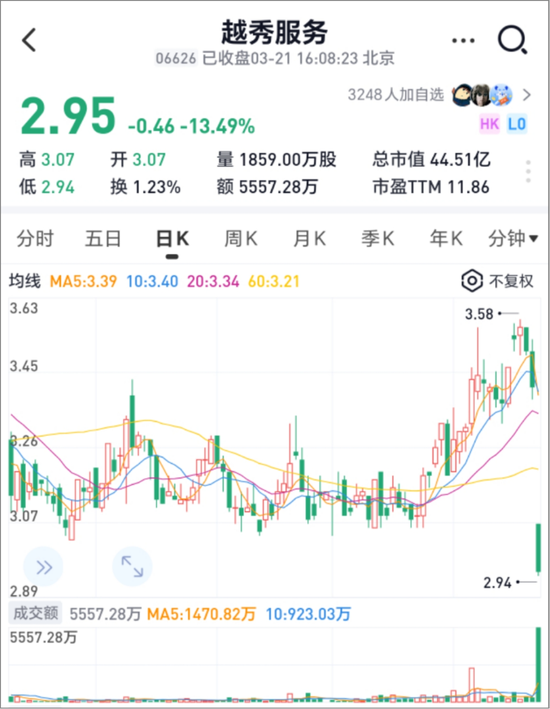Screen dimensions: 550x709
Task: Select the 日K tab
Action: pyautogui.click(x=172, y=239)
